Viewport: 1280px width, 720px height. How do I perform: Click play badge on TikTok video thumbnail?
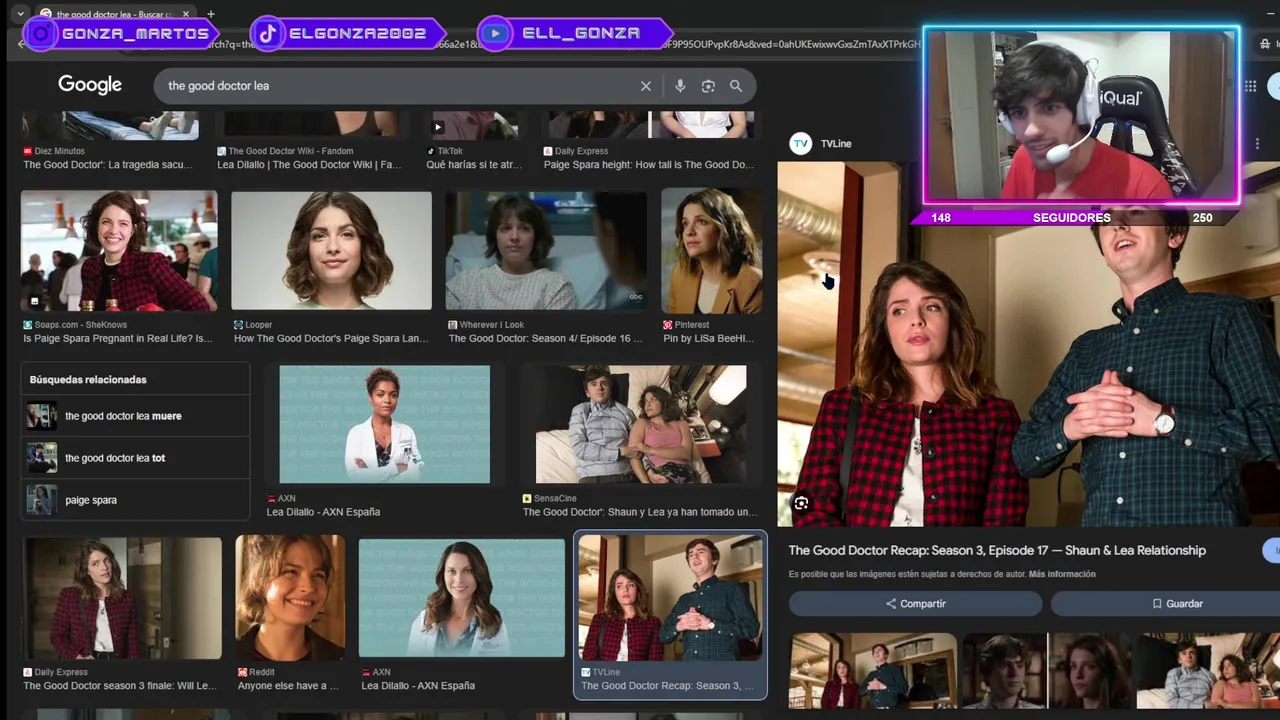pyautogui.click(x=437, y=127)
